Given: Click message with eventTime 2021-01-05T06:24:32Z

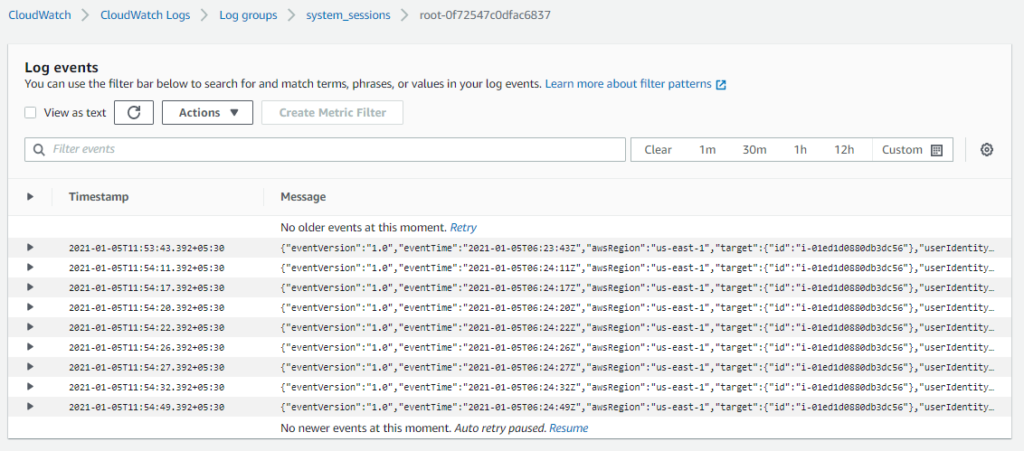Looking at the screenshot, I should tap(638, 387).
